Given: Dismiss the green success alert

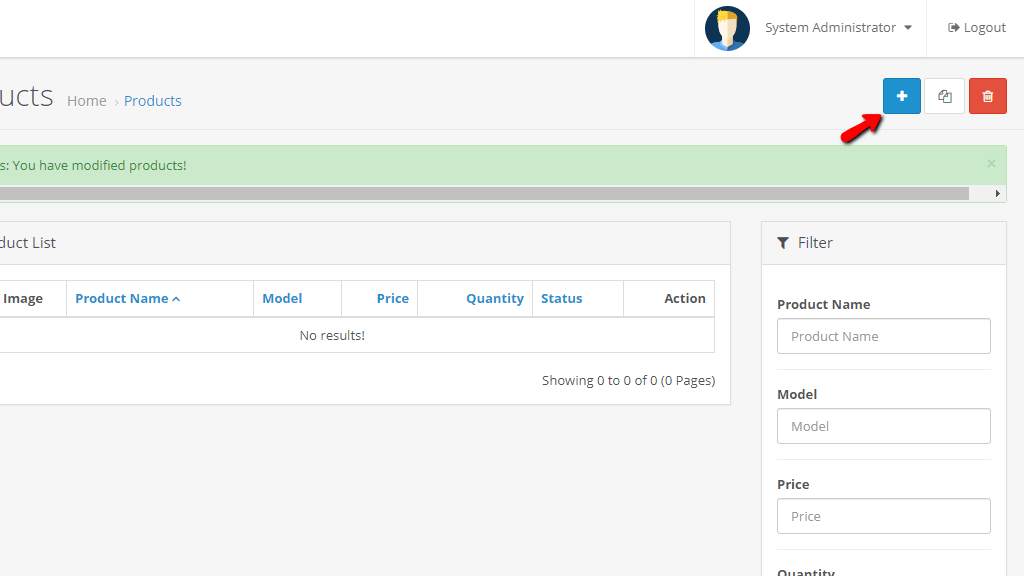Looking at the screenshot, I should point(991,164).
